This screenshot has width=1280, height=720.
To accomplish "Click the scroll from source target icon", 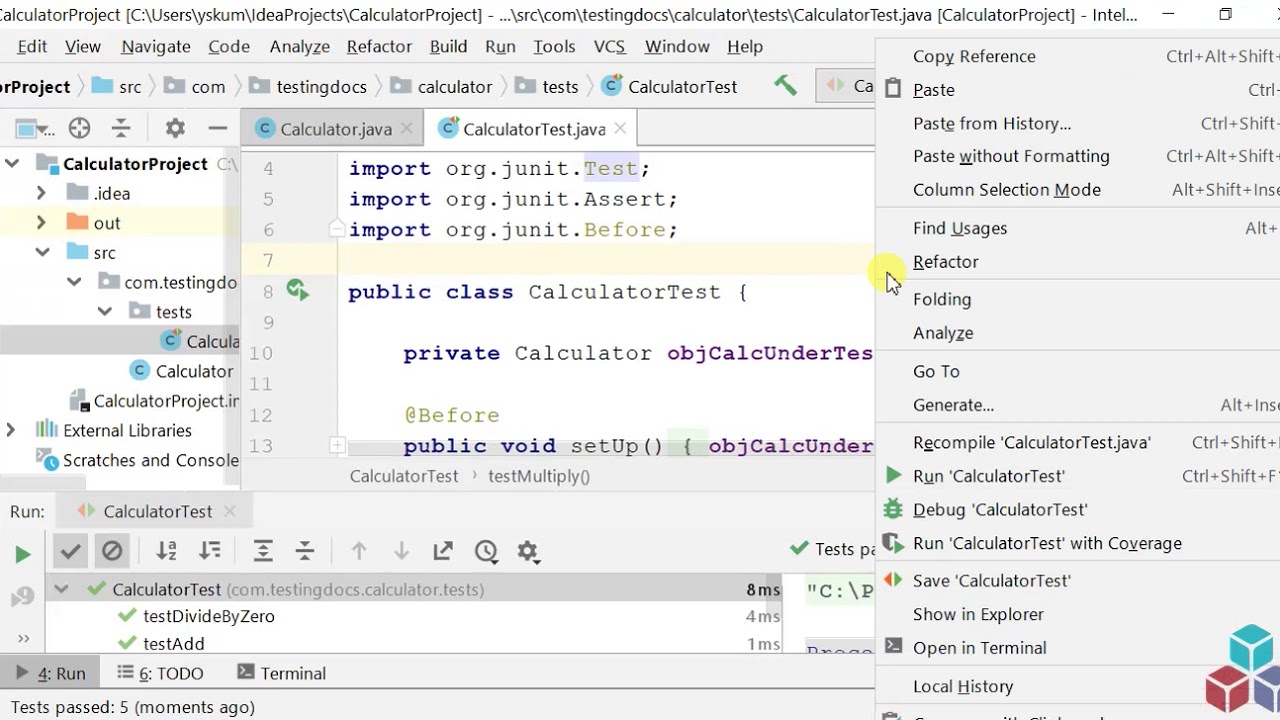I will (79, 128).
